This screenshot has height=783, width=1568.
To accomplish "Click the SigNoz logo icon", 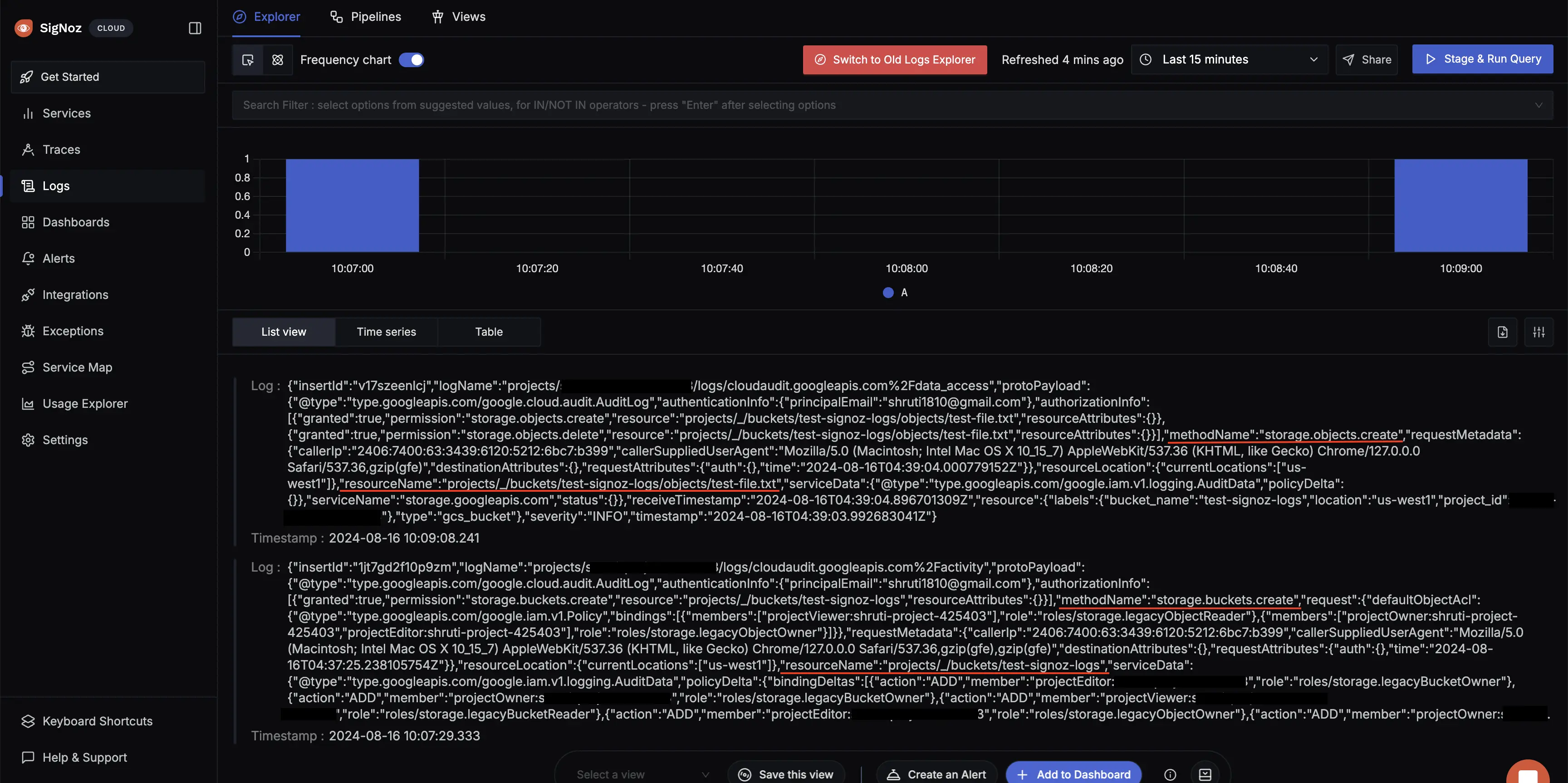I will pyautogui.click(x=24, y=28).
